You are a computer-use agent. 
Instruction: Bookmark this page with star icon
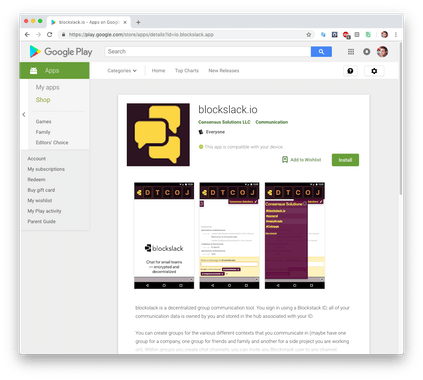[309, 34]
